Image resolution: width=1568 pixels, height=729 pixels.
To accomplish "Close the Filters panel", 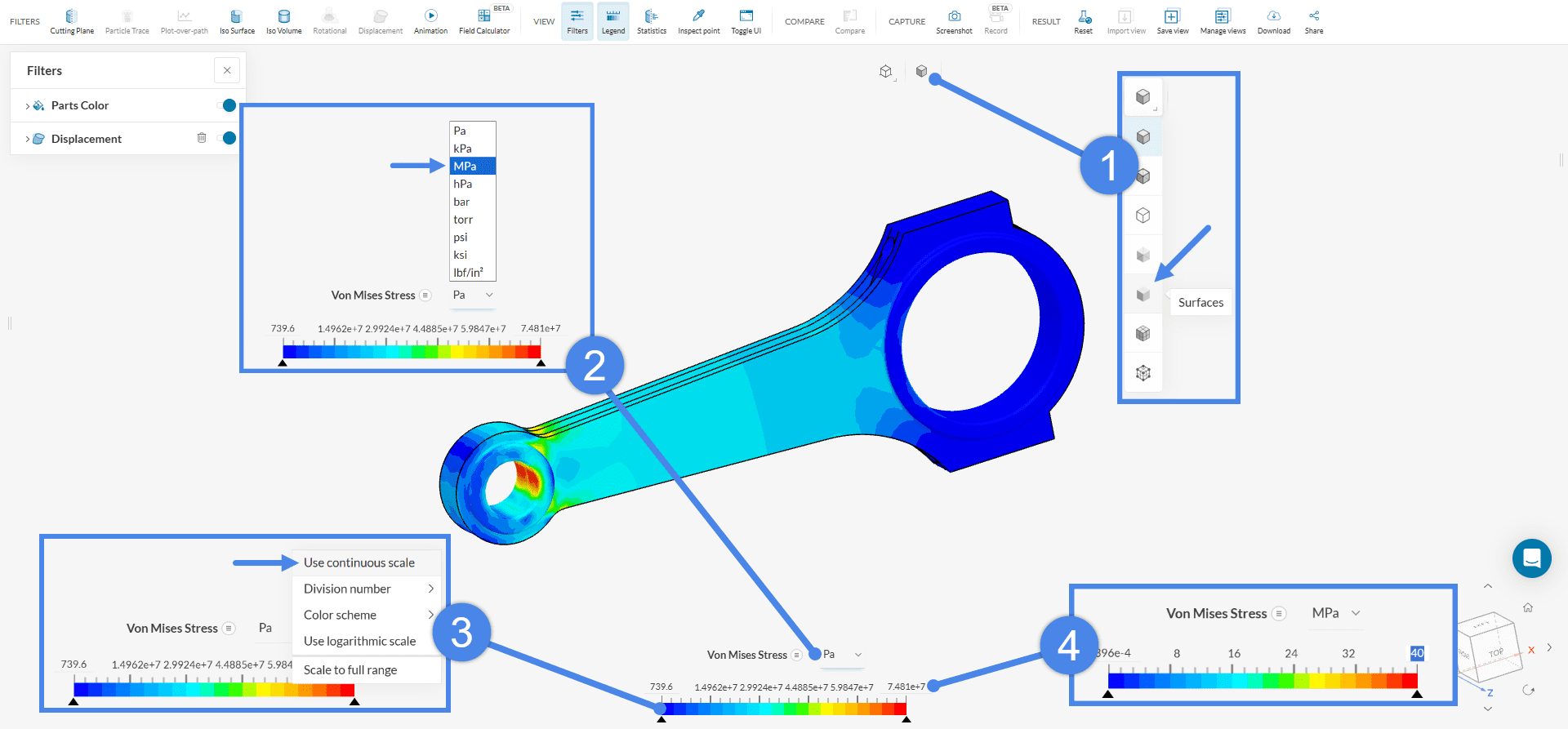I will pyautogui.click(x=227, y=71).
